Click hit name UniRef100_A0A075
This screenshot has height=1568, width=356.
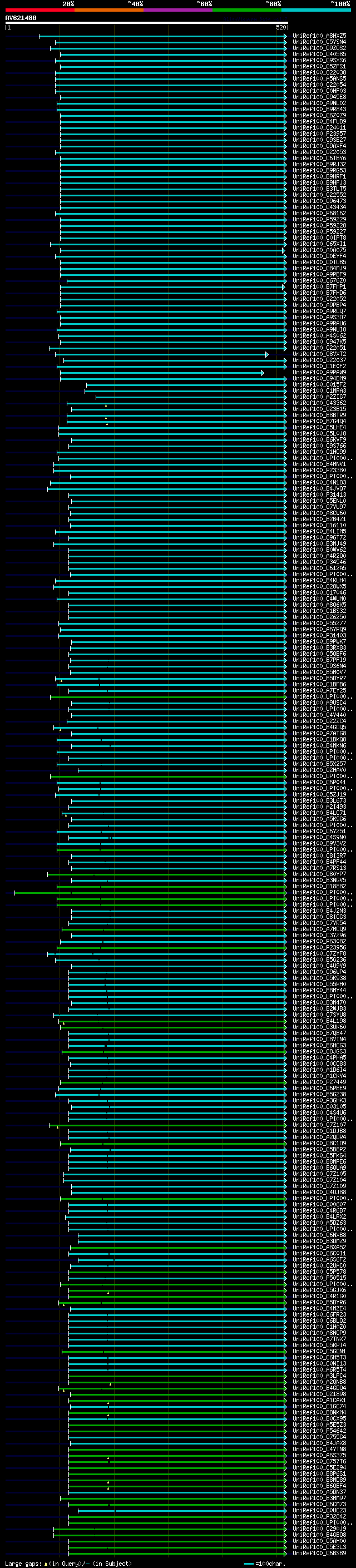319,250
